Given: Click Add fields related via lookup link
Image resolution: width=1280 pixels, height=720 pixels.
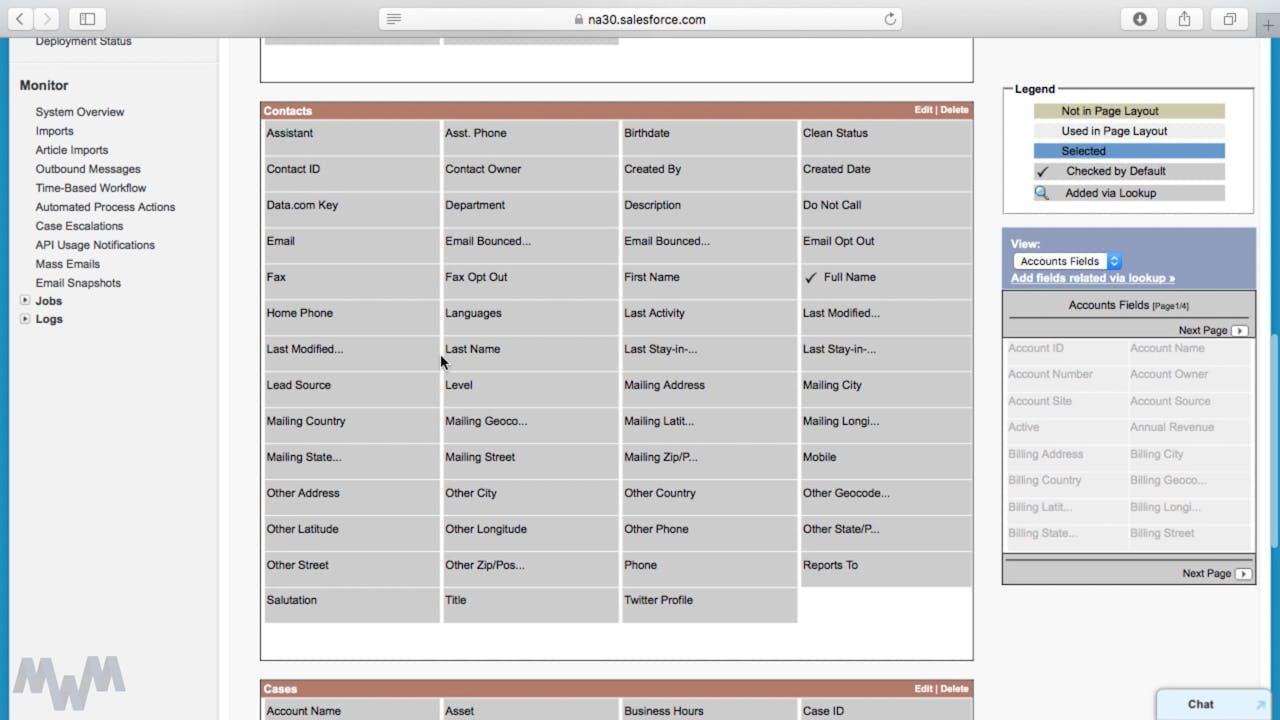Looking at the screenshot, I should coord(1092,278).
